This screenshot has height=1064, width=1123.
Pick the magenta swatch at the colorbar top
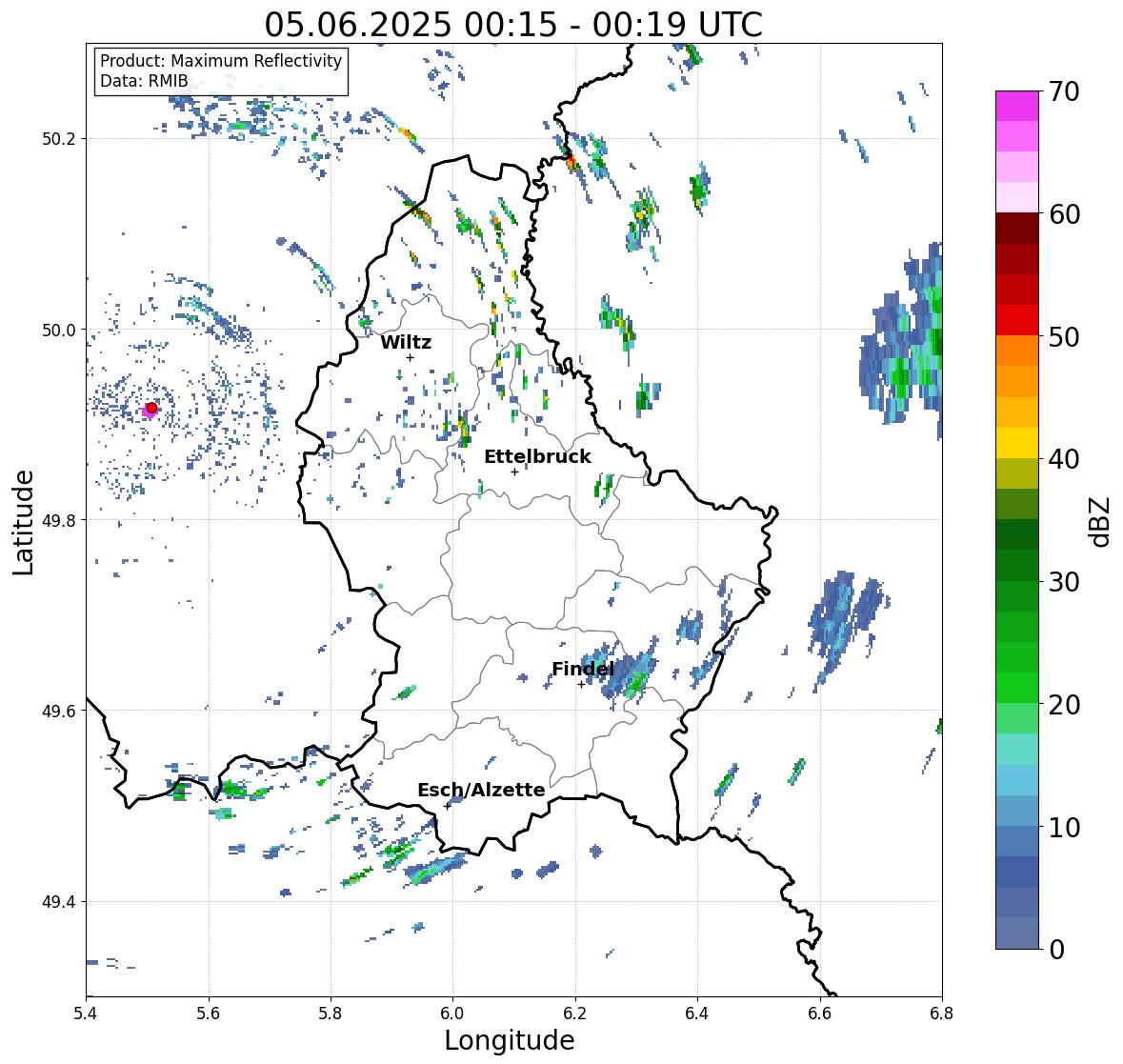(1017, 106)
